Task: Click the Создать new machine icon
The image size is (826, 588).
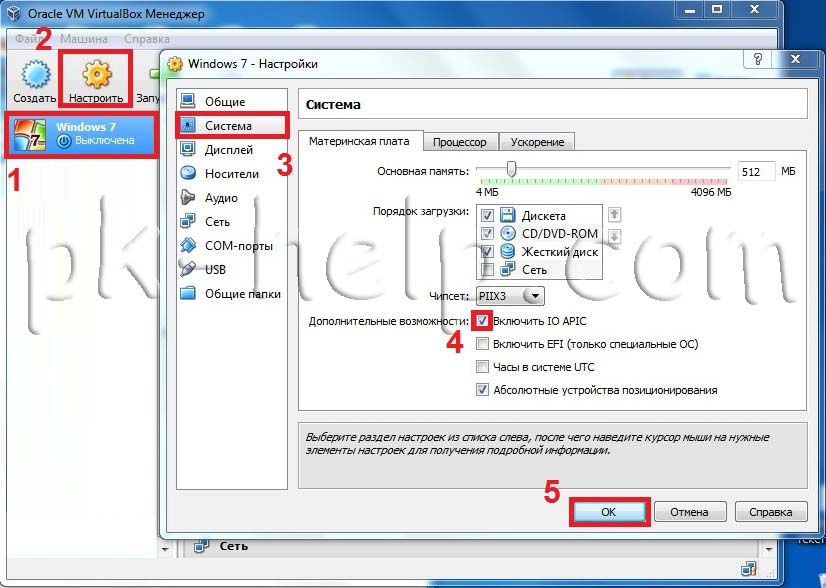Action: 36,74
